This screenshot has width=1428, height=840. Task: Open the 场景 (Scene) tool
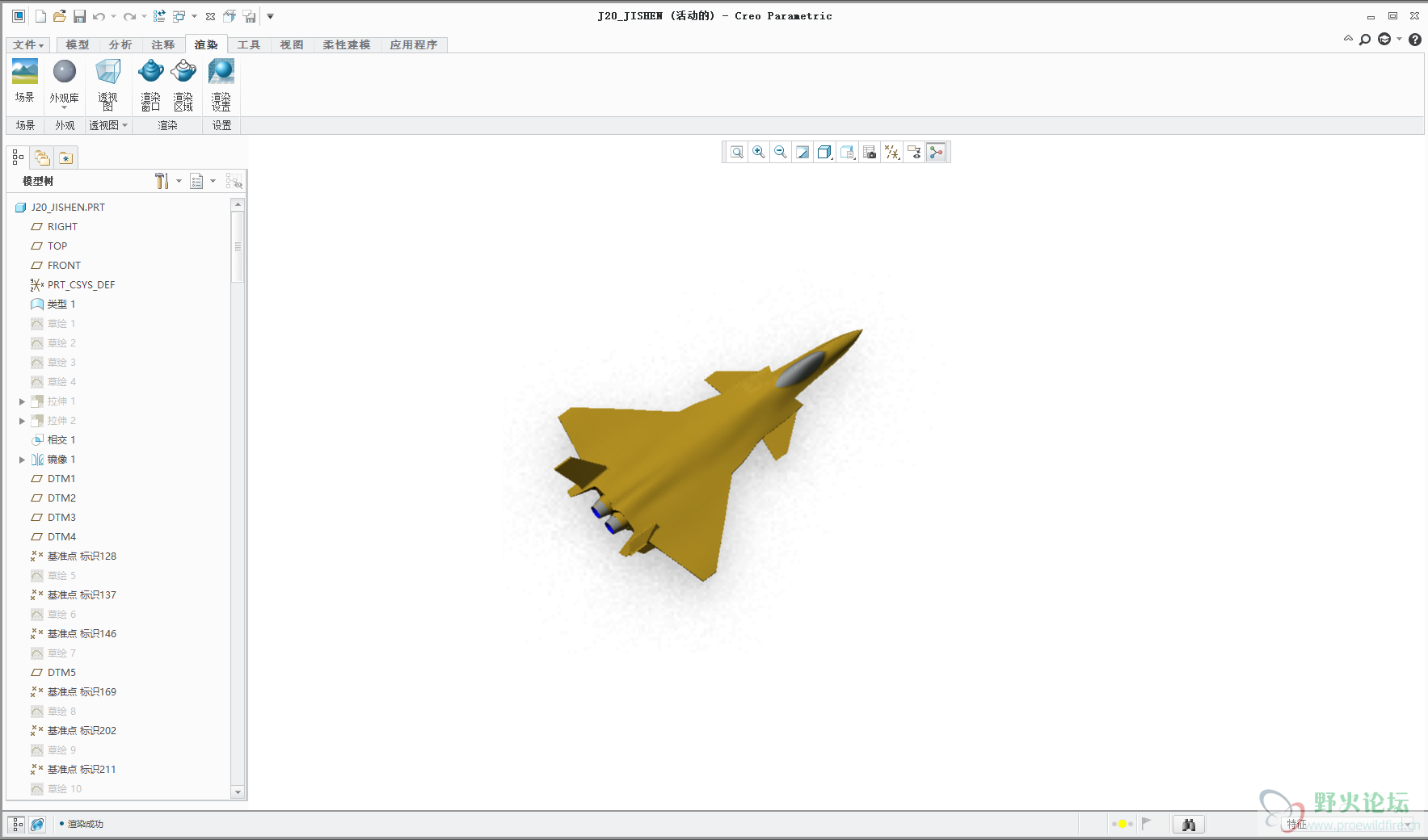[24, 81]
